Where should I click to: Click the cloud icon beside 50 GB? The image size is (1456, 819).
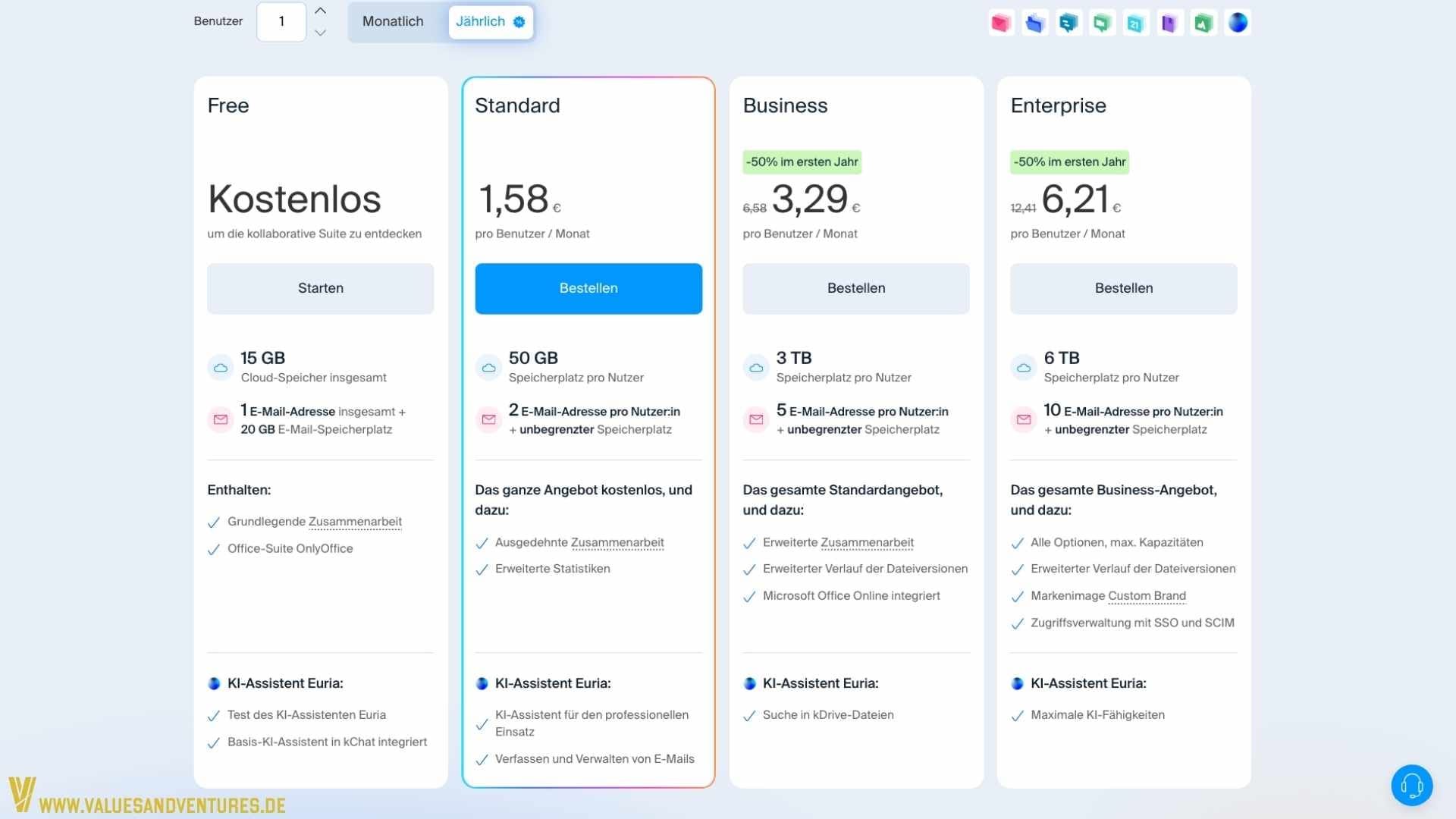488,368
